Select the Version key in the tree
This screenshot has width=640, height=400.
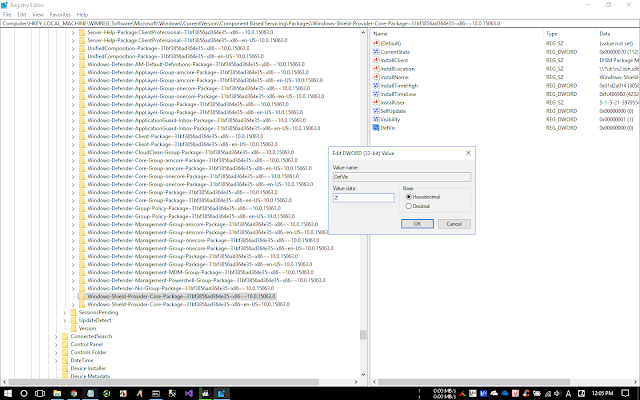pos(87,328)
